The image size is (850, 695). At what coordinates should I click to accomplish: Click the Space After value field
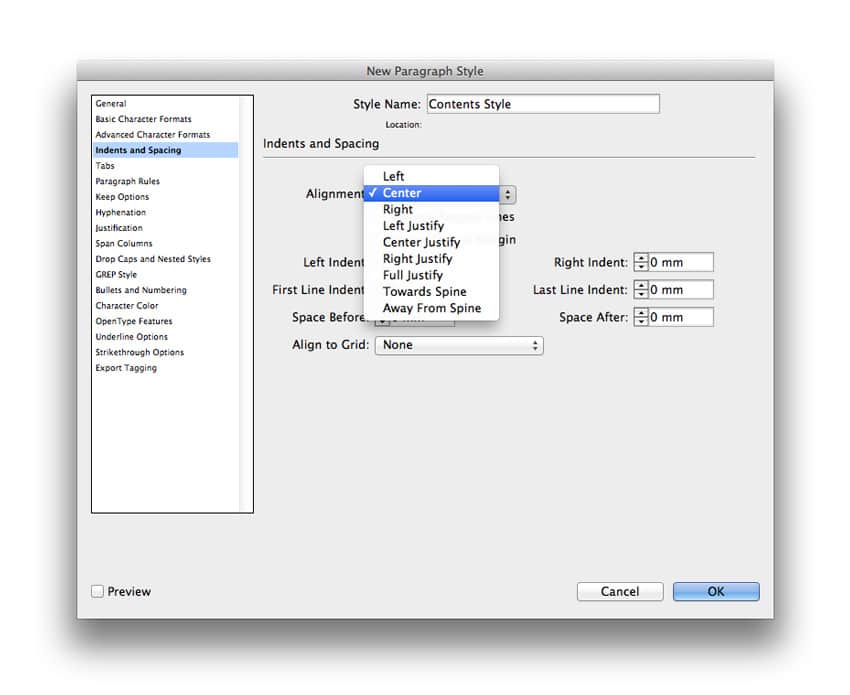pyautogui.click(x=681, y=318)
